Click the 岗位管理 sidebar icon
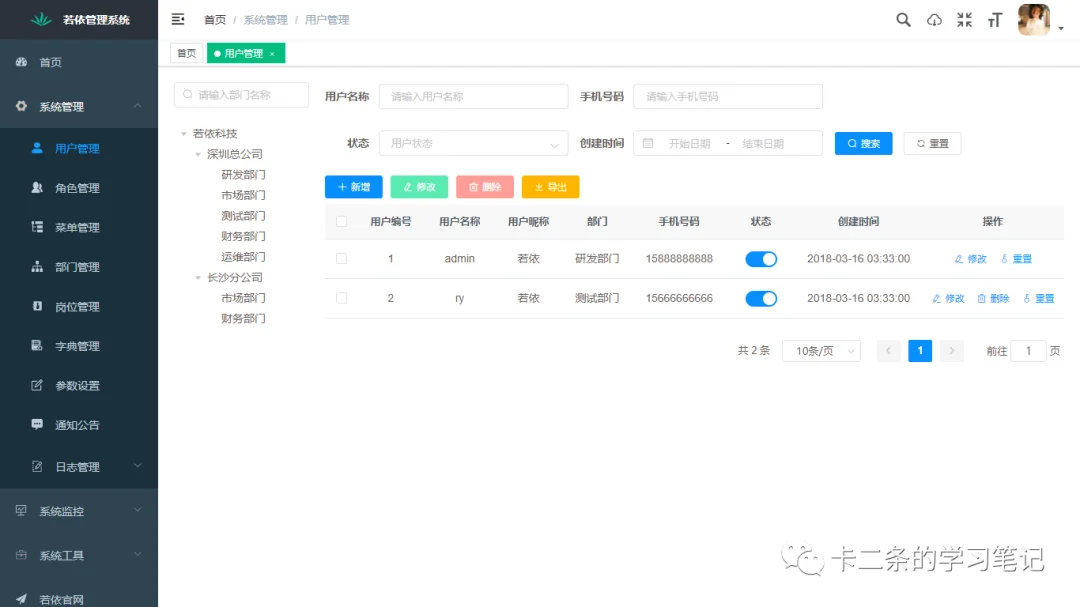This screenshot has width=1080, height=607. (x=37, y=306)
